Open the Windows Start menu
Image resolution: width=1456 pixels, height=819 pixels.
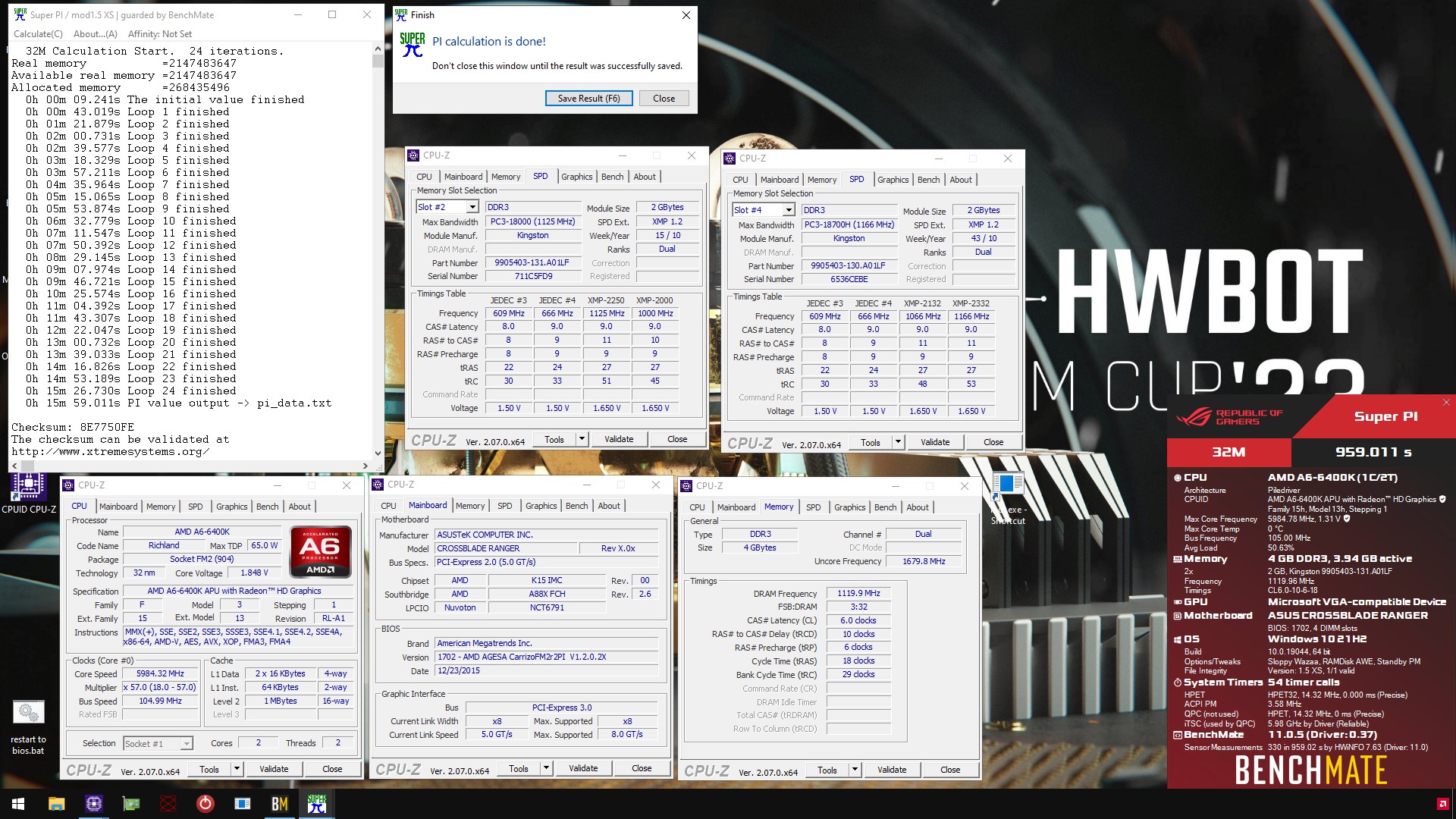pyautogui.click(x=18, y=804)
